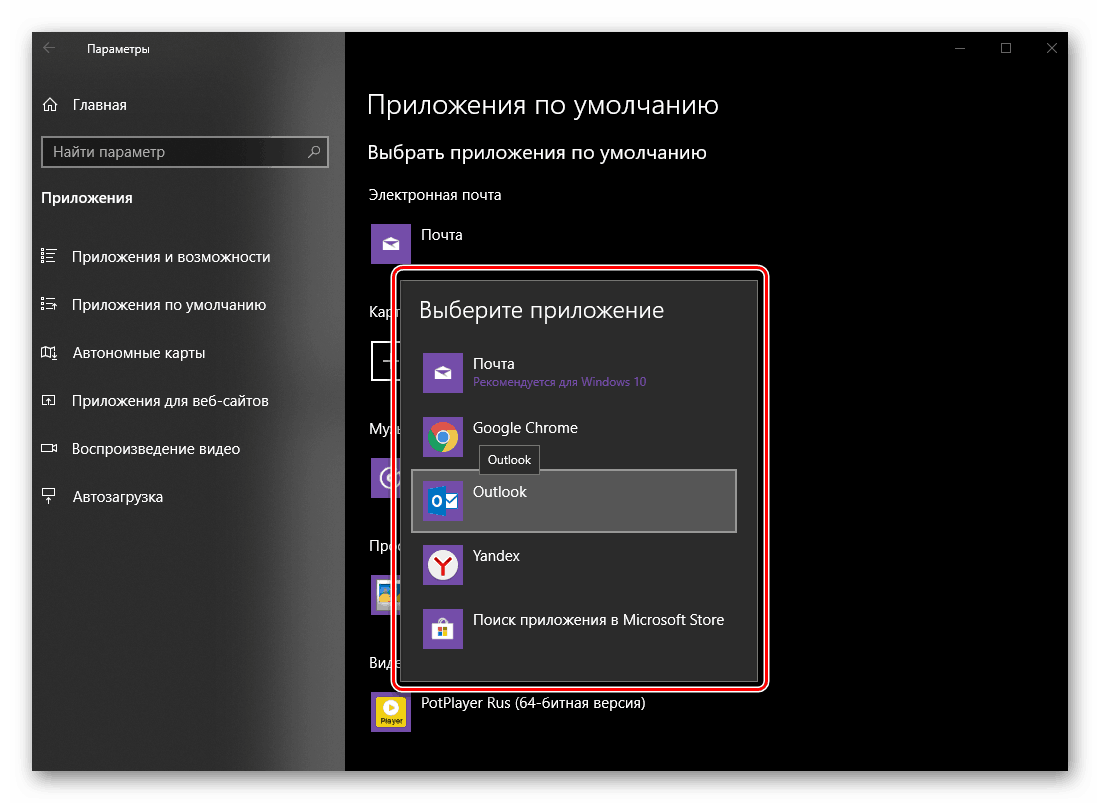Click the Автозагрузка startup icon
This screenshot has width=1100, height=803.
pos(48,497)
